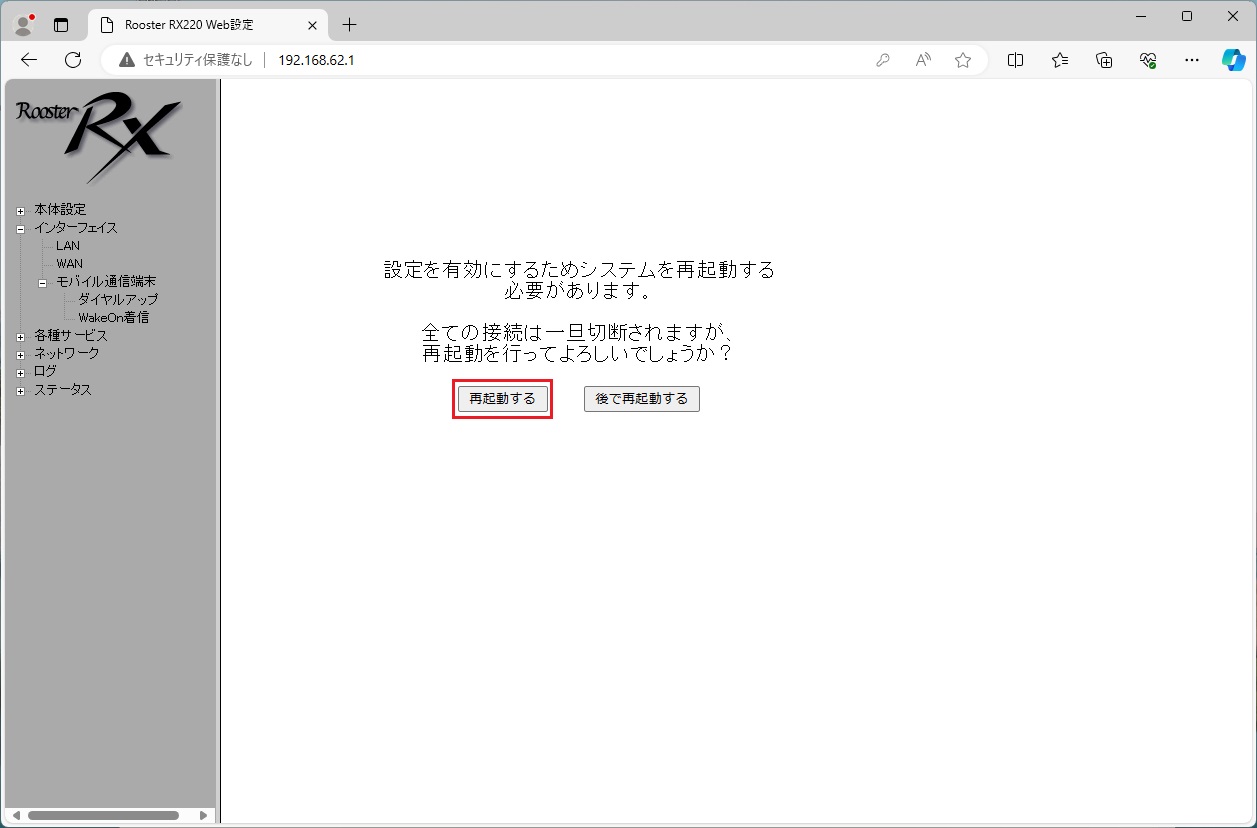
Task: Open a new tab with plus button
Action: [349, 25]
